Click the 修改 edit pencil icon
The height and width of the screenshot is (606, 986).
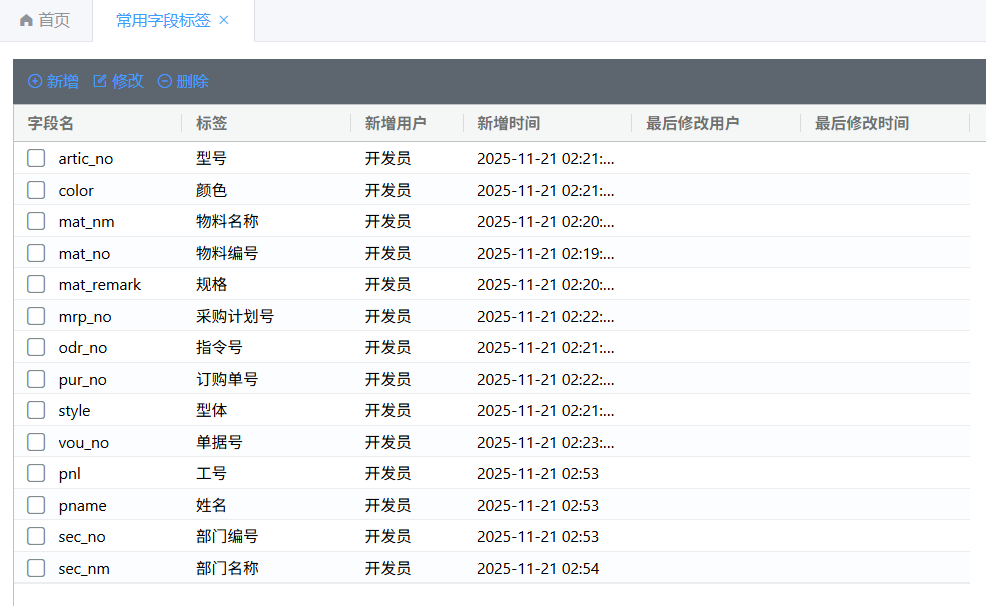tap(100, 82)
